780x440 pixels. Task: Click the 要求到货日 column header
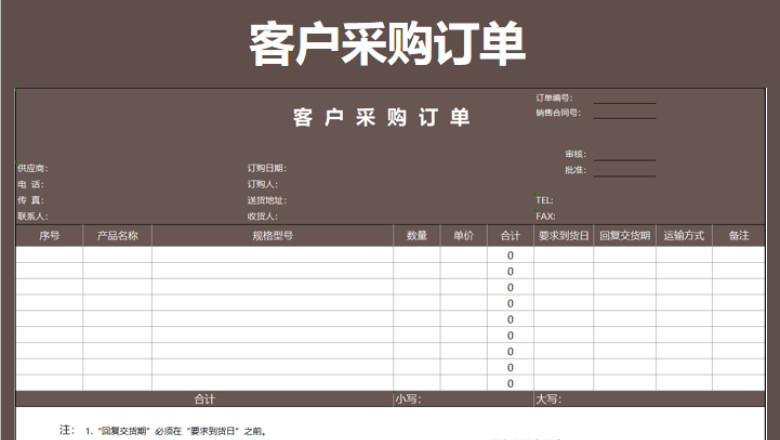[x=564, y=236]
